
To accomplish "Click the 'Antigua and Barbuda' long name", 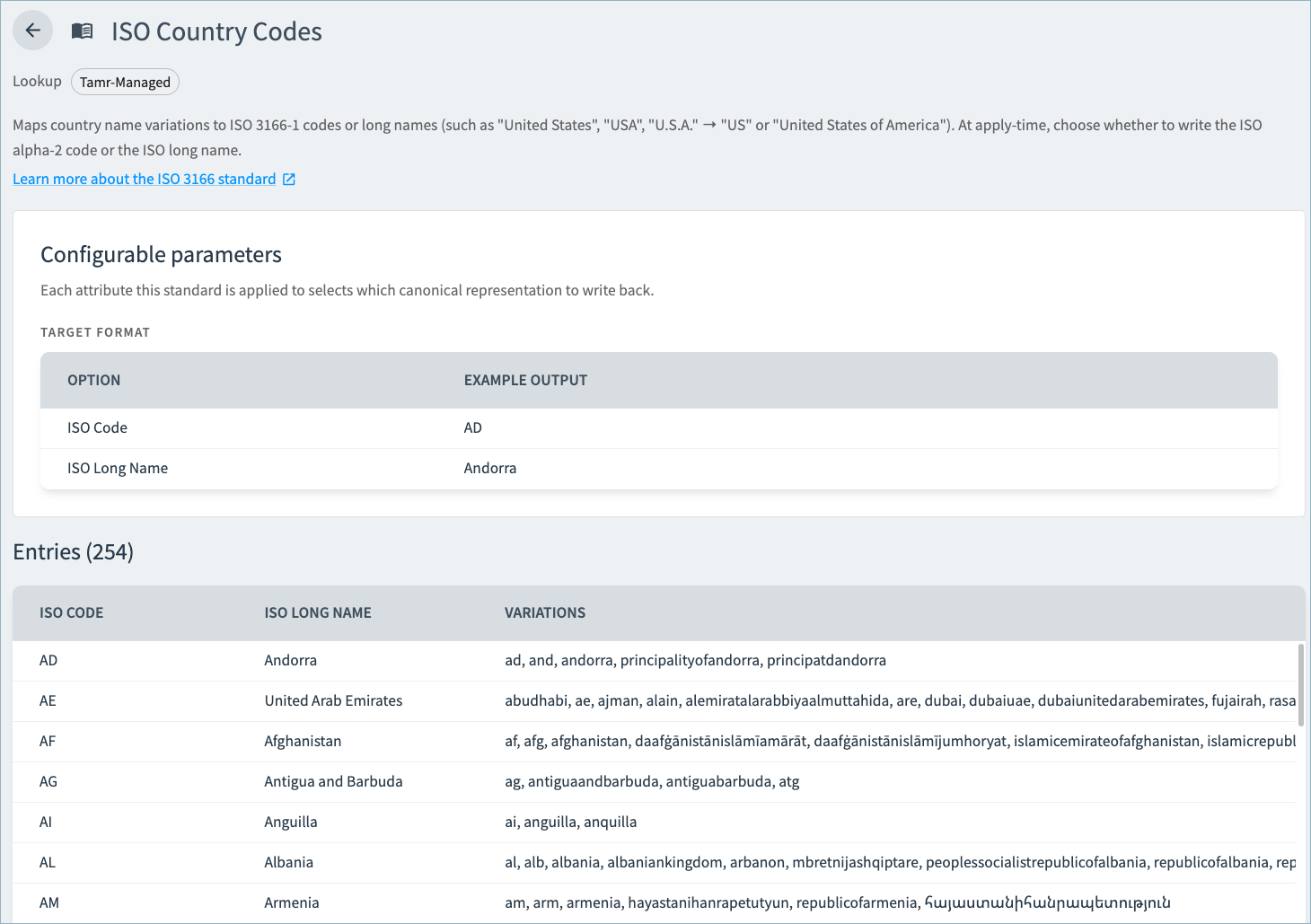I will (333, 781).
